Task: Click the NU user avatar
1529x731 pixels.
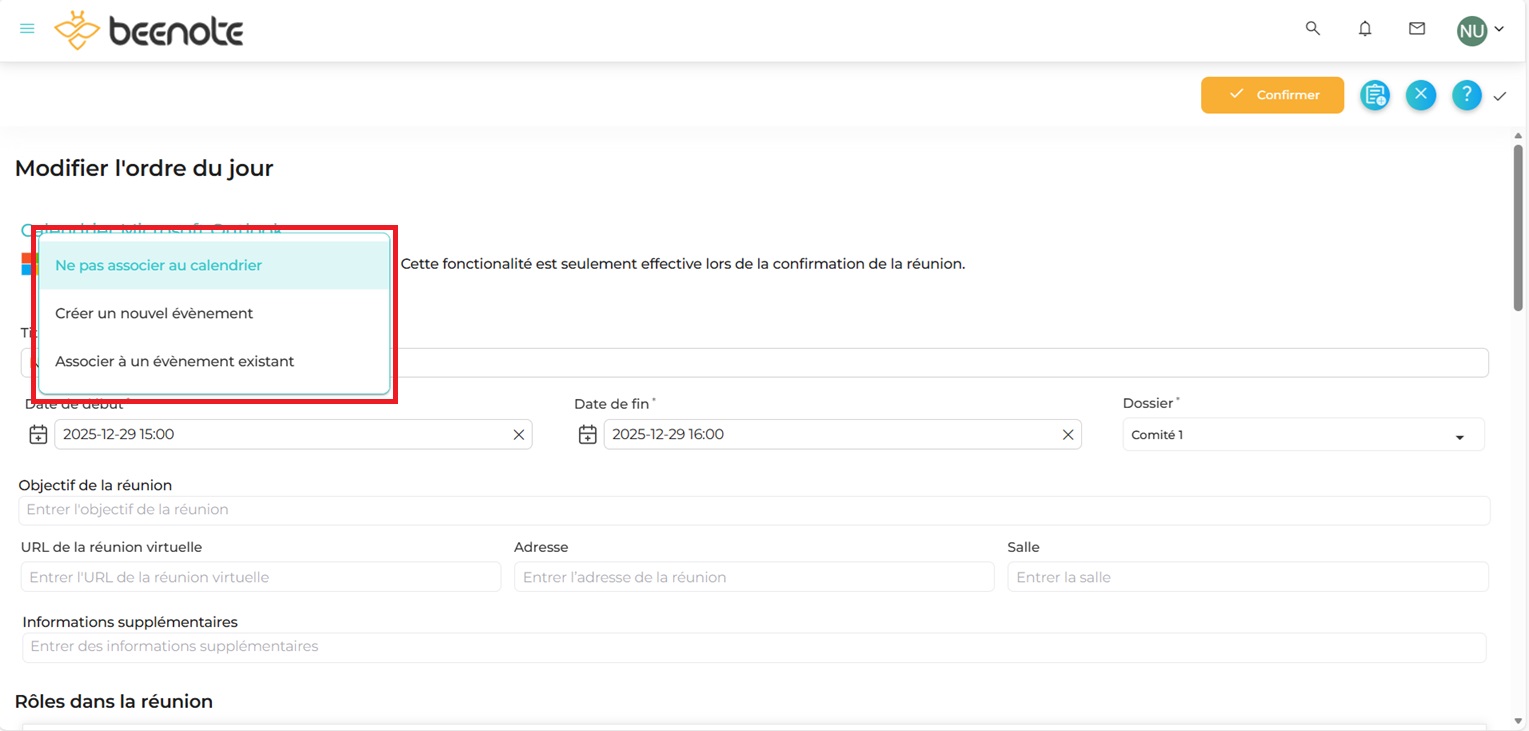Action: click(x=1471, y=31)
